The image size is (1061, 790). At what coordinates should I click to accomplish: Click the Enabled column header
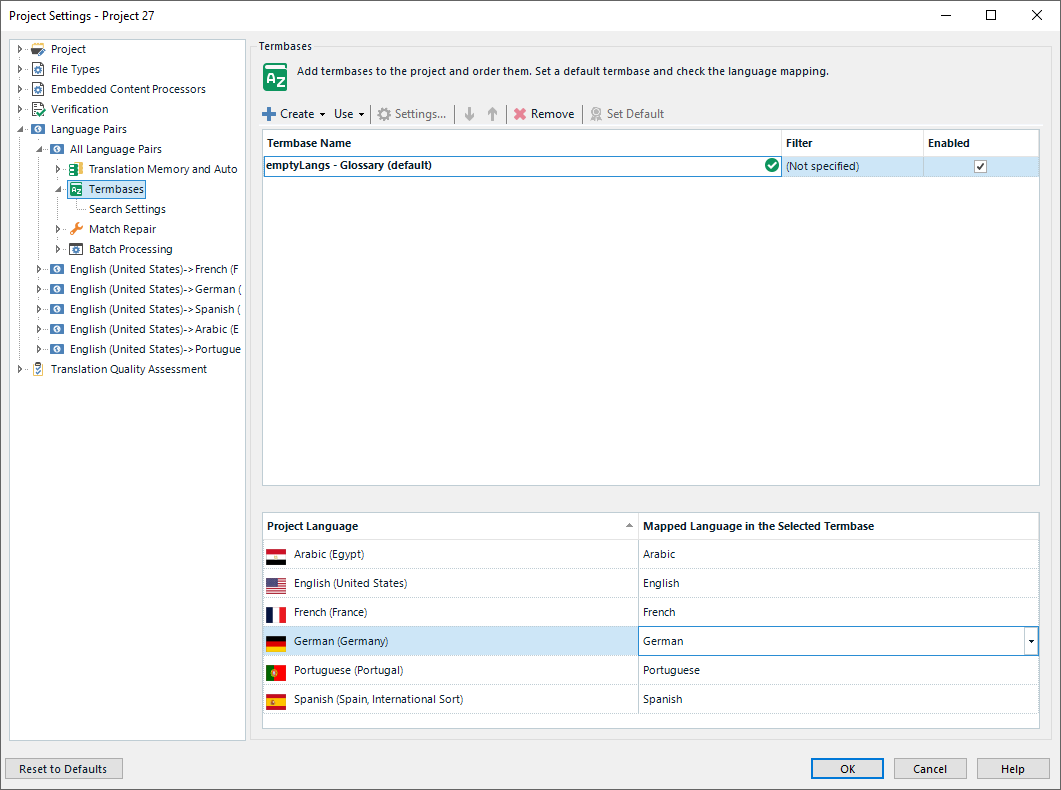pos(980,143)
